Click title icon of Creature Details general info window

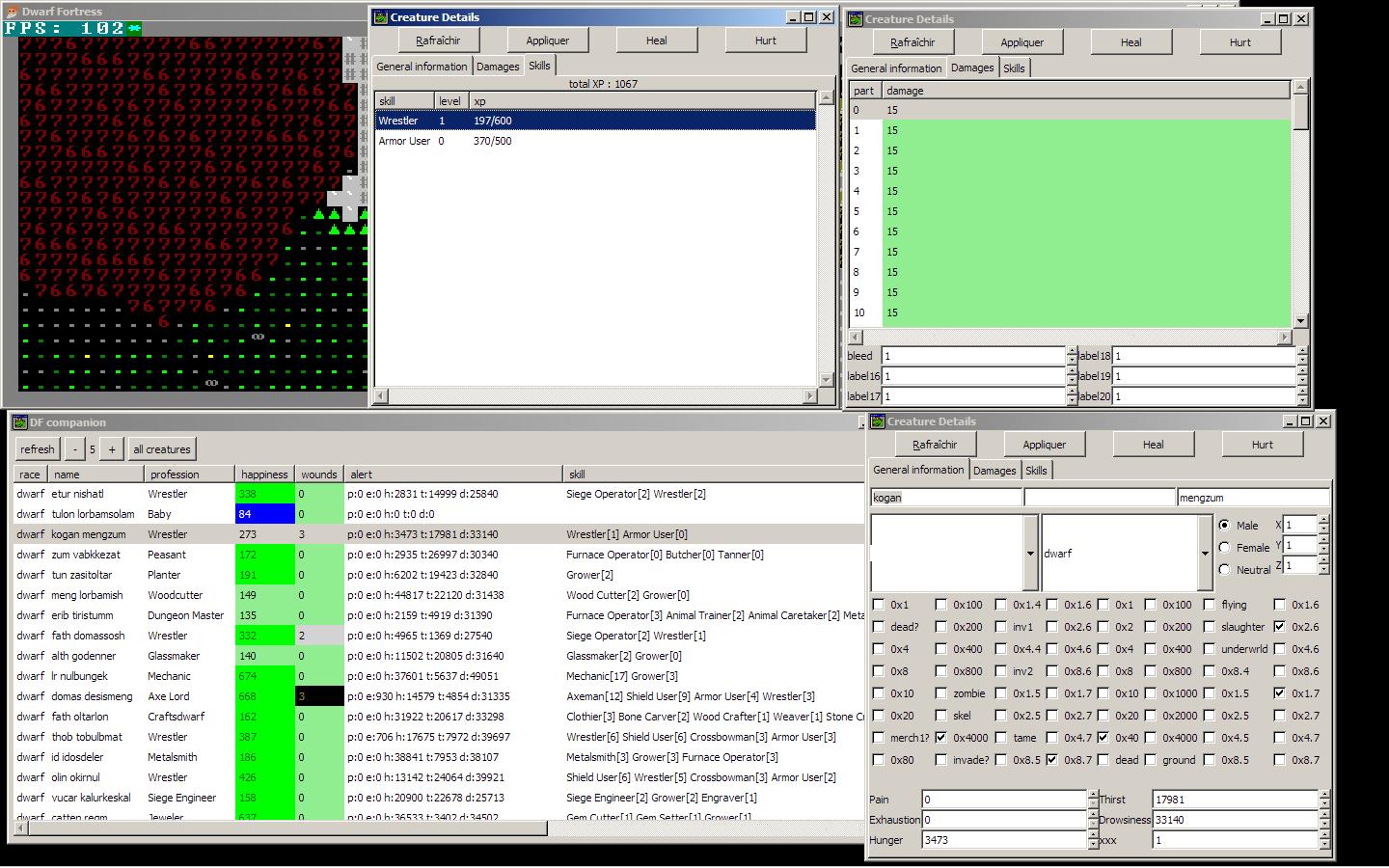pyautogui.click(x=877, y=421)
